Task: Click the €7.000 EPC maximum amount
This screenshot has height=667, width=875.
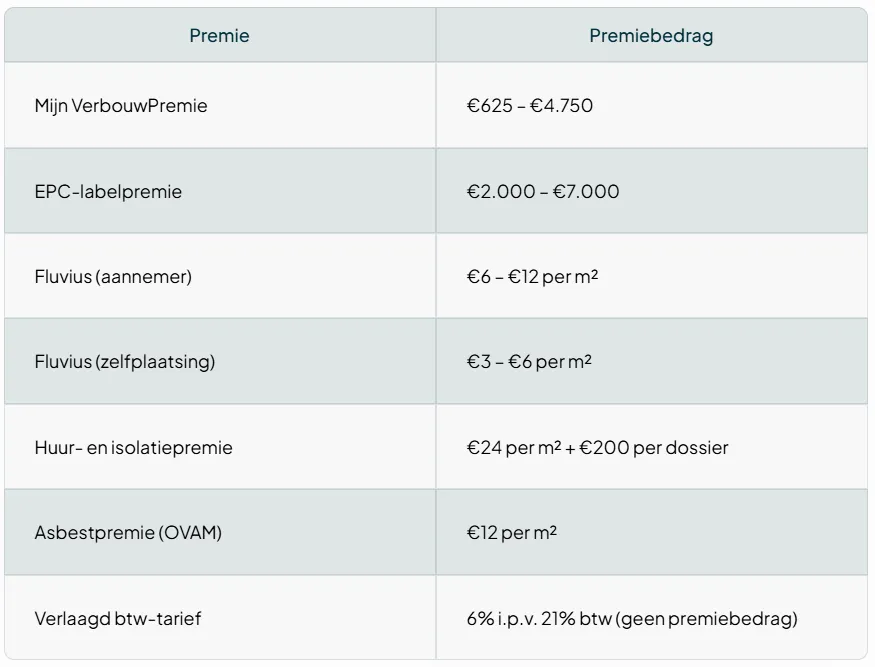Action: point(582,191)
